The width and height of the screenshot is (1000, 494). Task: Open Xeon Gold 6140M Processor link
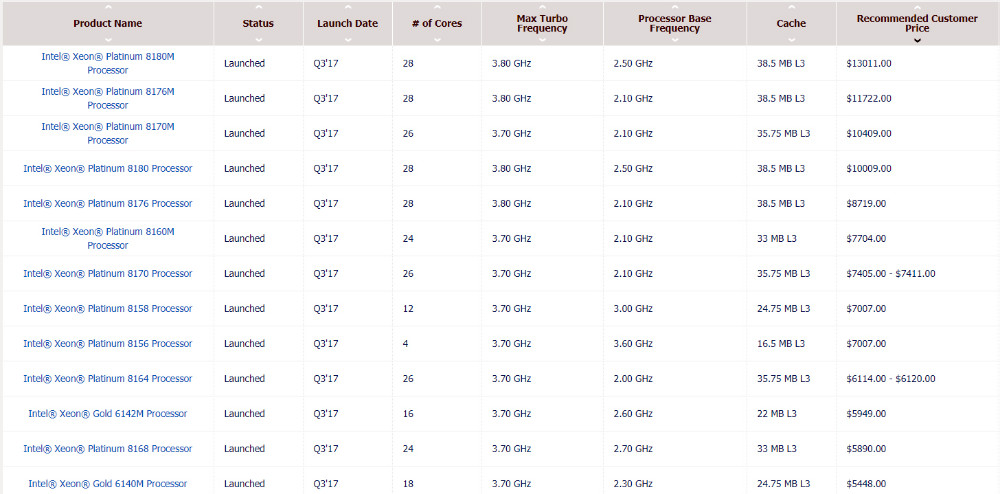[108, 484]
